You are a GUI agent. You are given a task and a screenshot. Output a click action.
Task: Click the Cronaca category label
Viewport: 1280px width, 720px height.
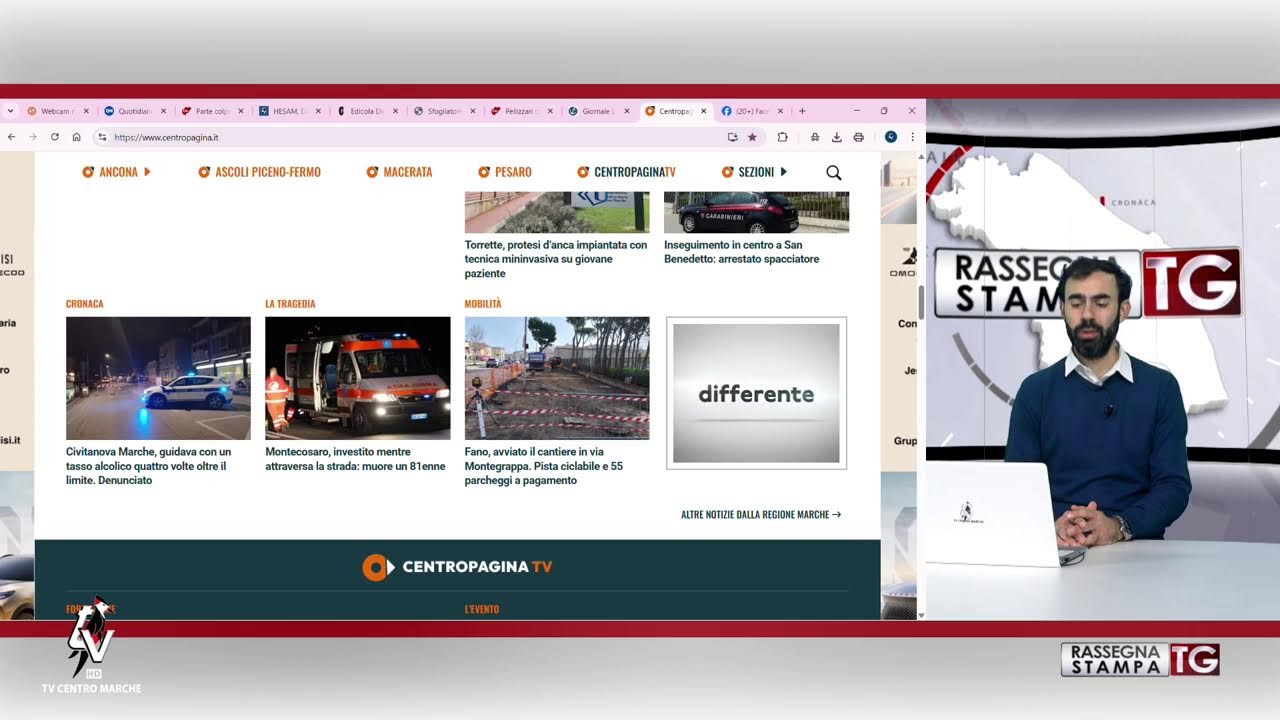85,304
